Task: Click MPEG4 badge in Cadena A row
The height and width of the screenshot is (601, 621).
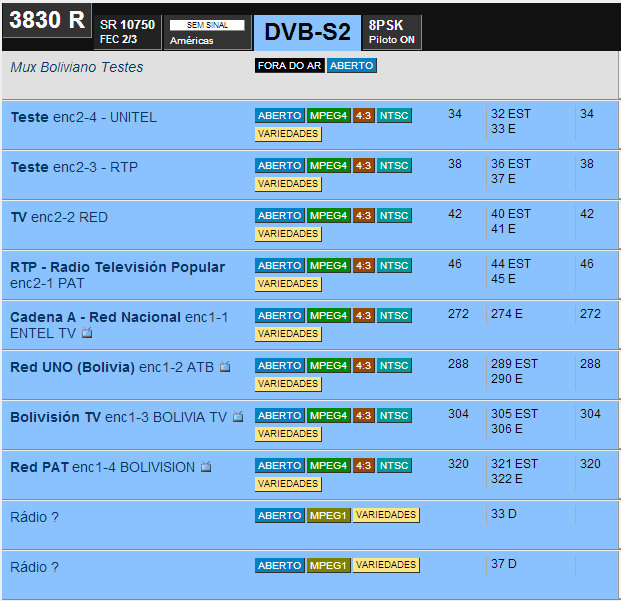Action: tap(328, 316)
